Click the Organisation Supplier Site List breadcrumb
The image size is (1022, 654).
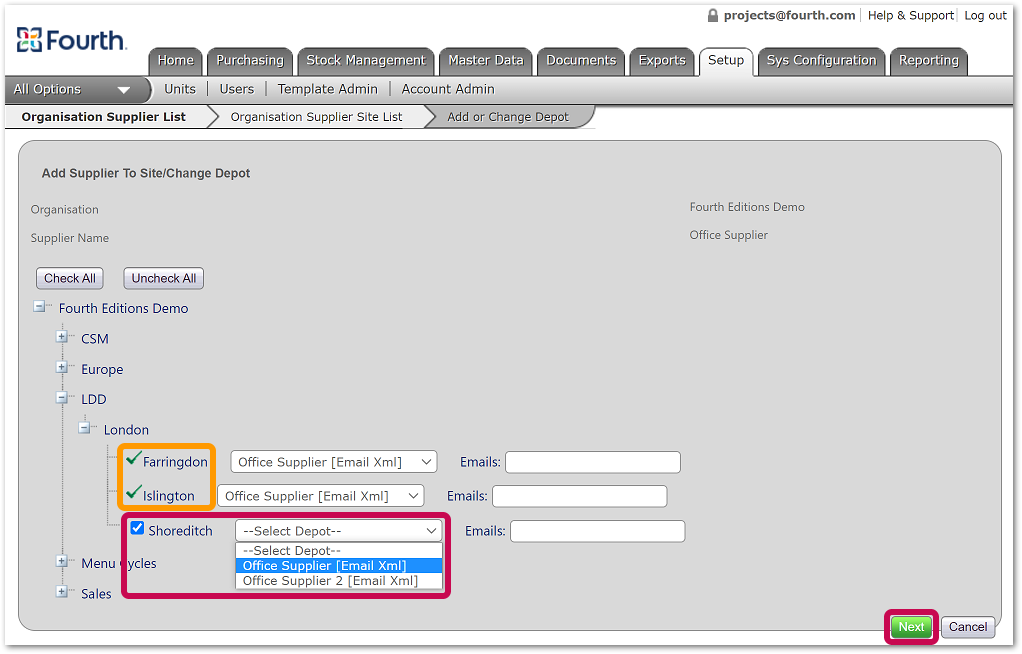[316, 117]
